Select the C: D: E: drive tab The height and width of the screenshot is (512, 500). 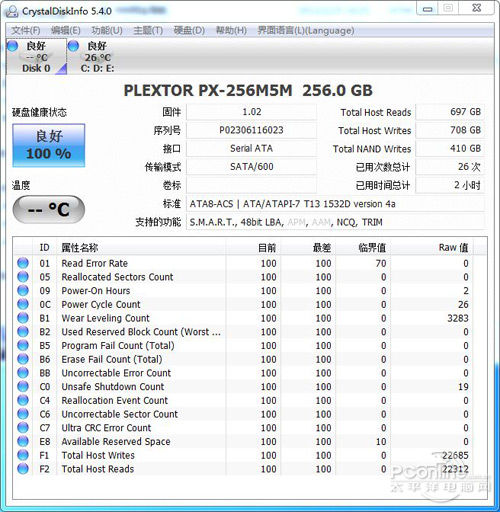coord(97,57)
